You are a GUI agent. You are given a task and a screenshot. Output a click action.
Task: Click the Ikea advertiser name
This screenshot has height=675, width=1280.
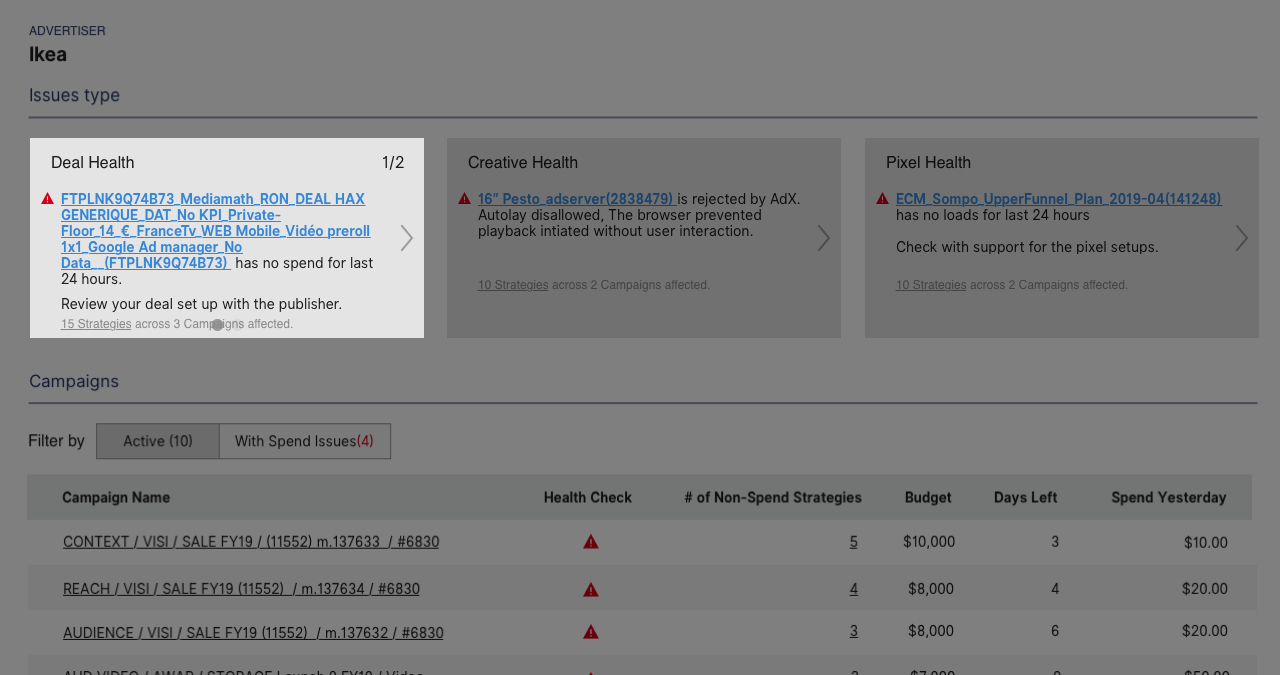(x=48, y=54)
